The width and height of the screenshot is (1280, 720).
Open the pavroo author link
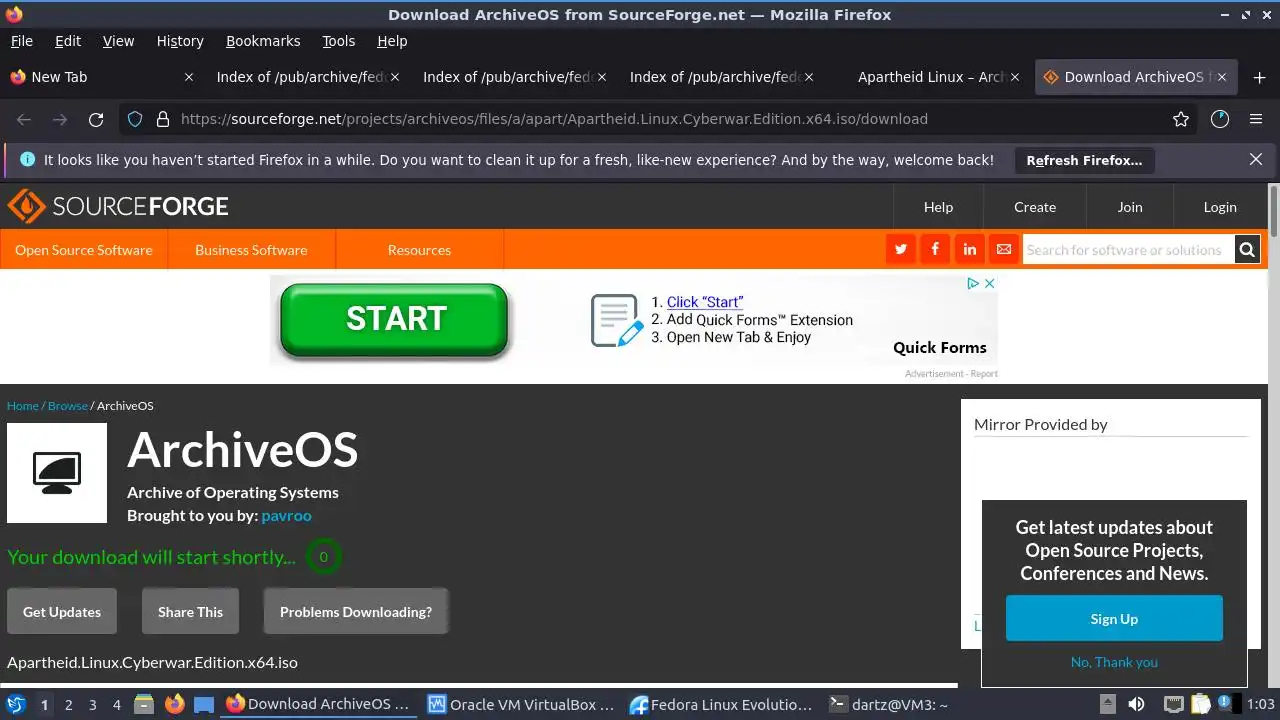286,515
